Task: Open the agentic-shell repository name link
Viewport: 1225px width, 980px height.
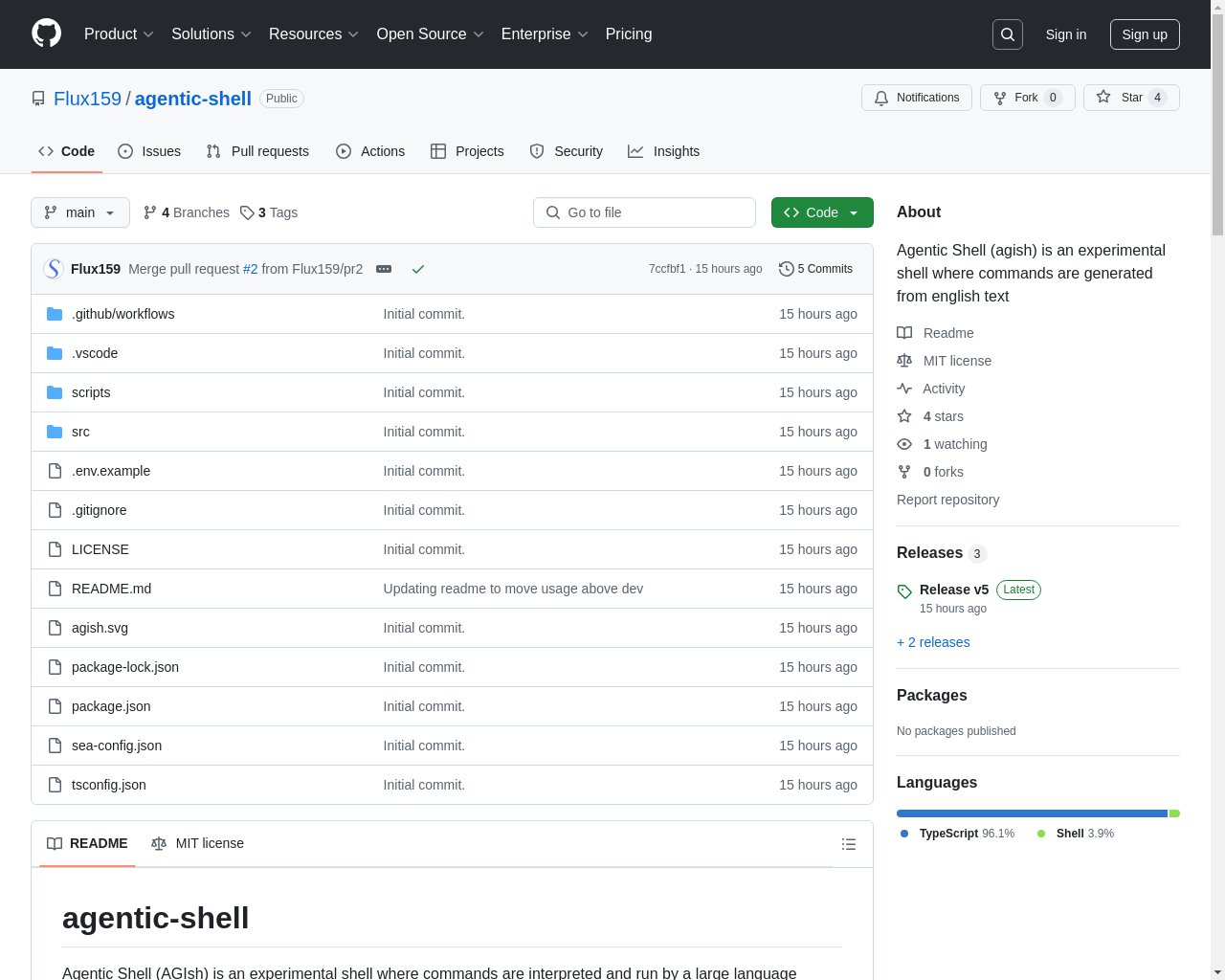Action: coord(193,99)
